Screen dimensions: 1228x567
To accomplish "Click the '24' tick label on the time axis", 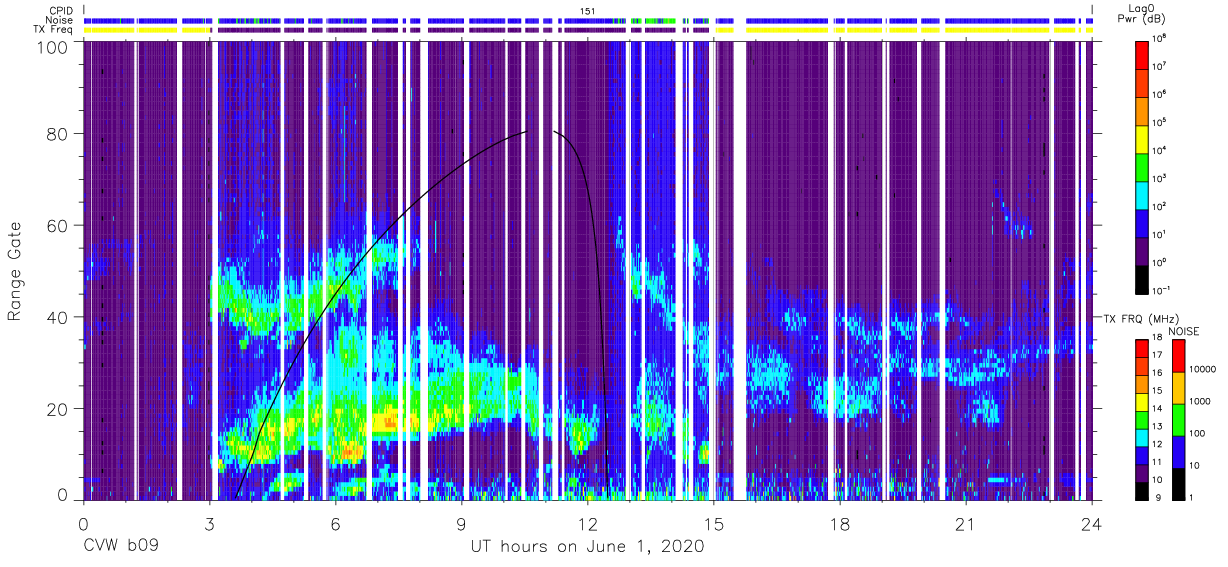I will click(1092, 524).
